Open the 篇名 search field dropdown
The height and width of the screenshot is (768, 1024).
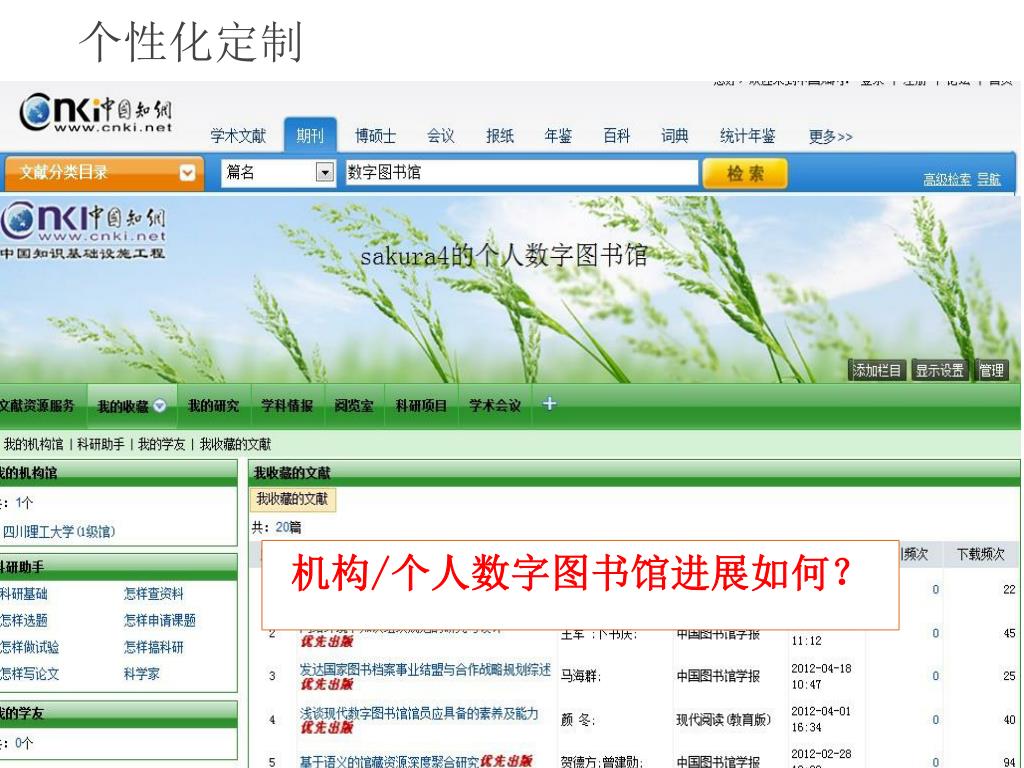pyautogui.click(x=325, y=172)
